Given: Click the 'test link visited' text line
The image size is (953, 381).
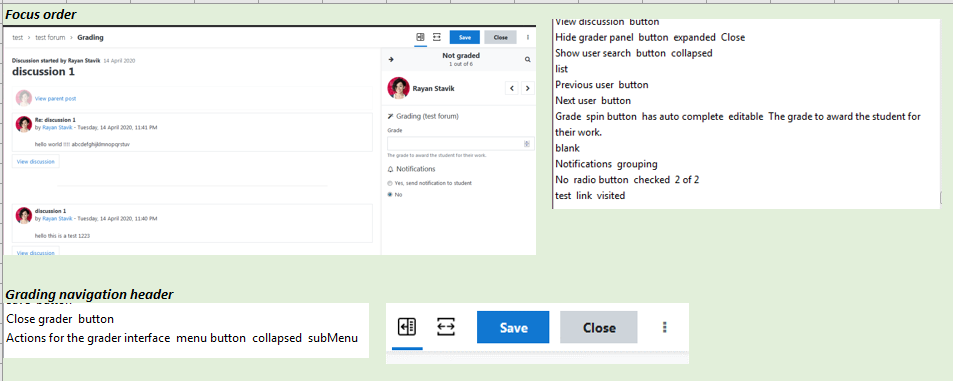Looking at the screenshot, I should [x=590, y=196].
